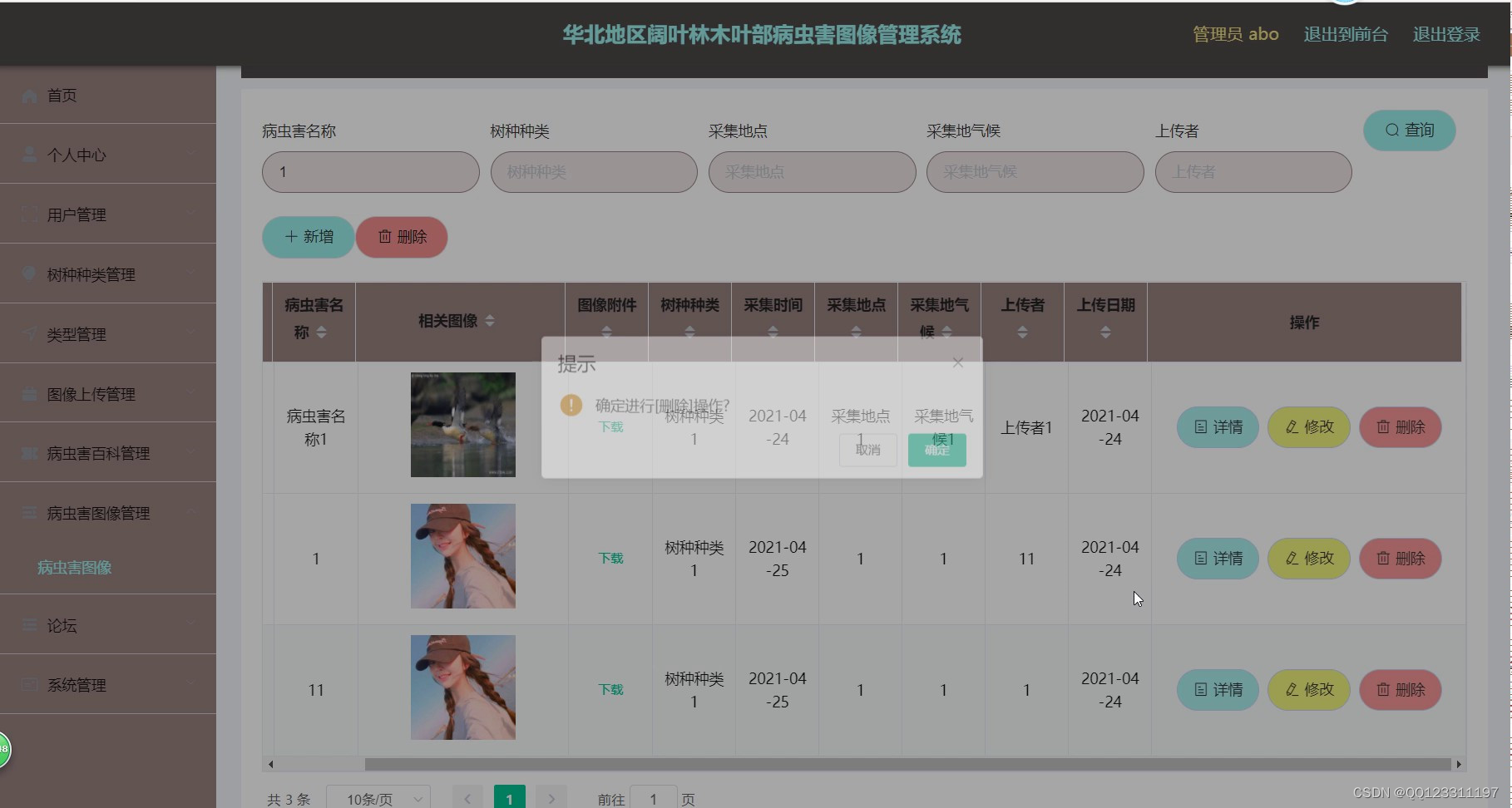Collapse the 病虫害图像管理 sidebar section
Image resolution: width=1512 pixels, height=808 pixels.
(x=192, y=512)
